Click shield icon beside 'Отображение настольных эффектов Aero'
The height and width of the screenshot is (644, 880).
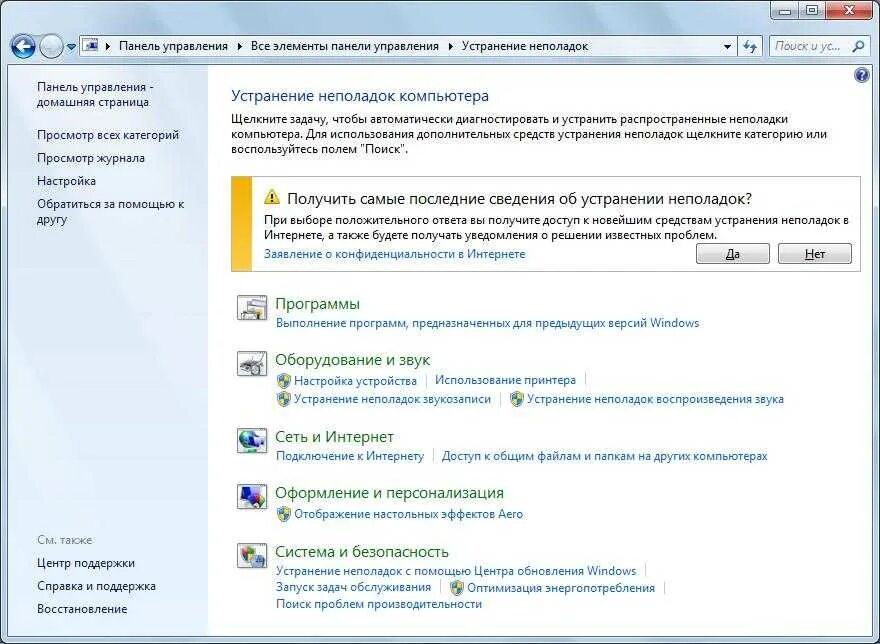pyautogui.click(x=283, y=514)
